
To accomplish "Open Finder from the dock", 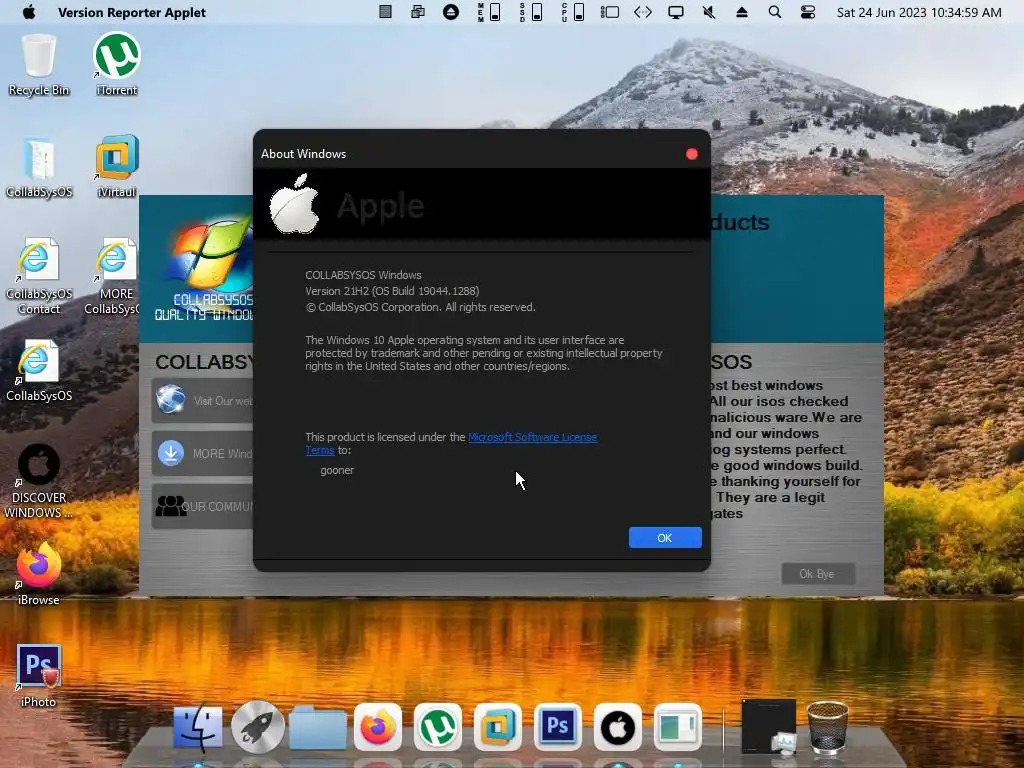I will tap(198, 727).
